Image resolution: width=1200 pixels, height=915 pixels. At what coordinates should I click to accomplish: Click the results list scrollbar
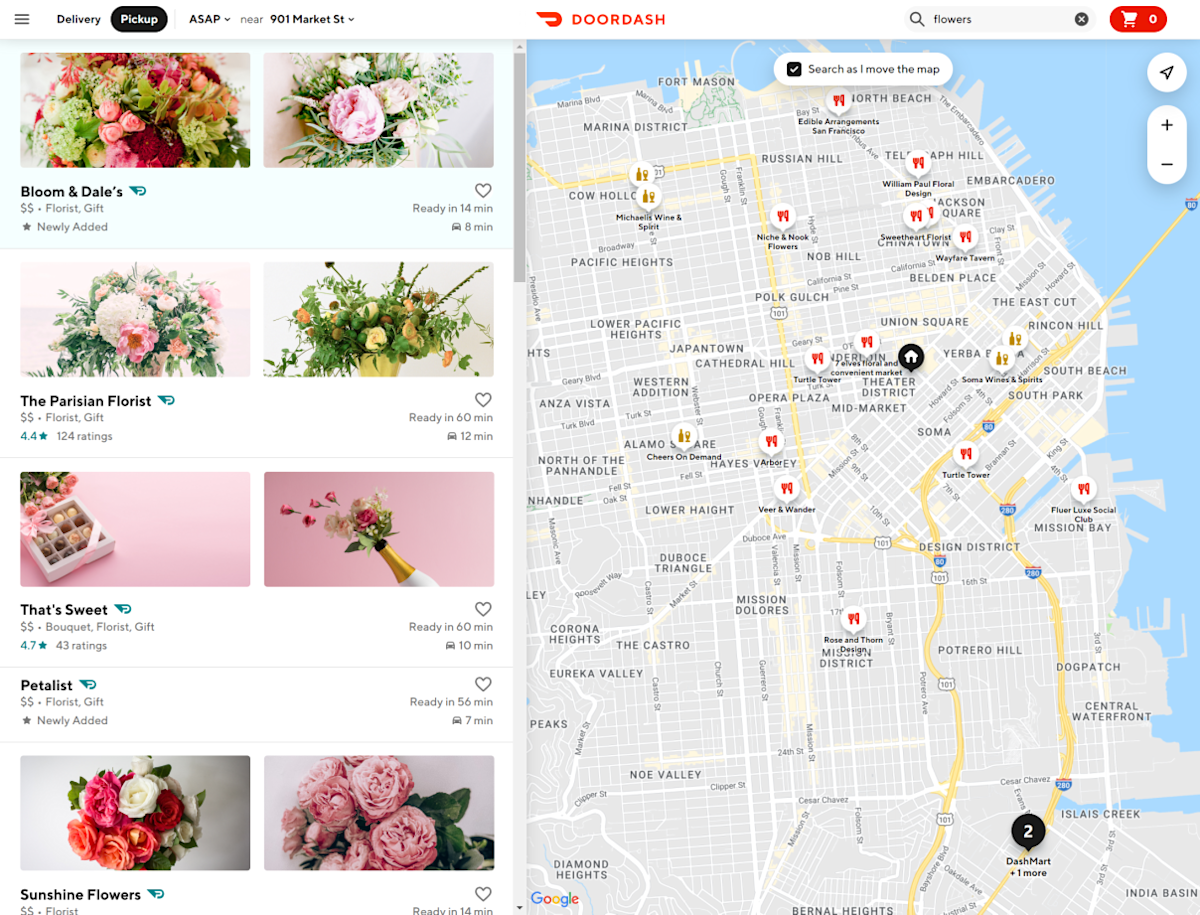tap(519, 167)
